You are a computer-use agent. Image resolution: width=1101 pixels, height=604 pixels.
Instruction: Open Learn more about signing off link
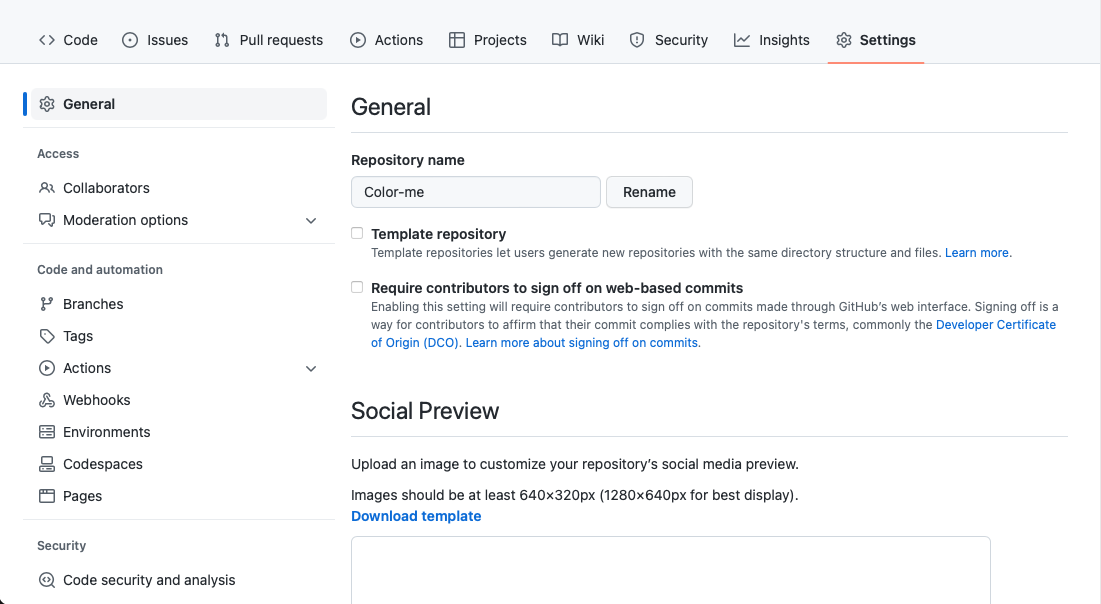tap(582, 343)
